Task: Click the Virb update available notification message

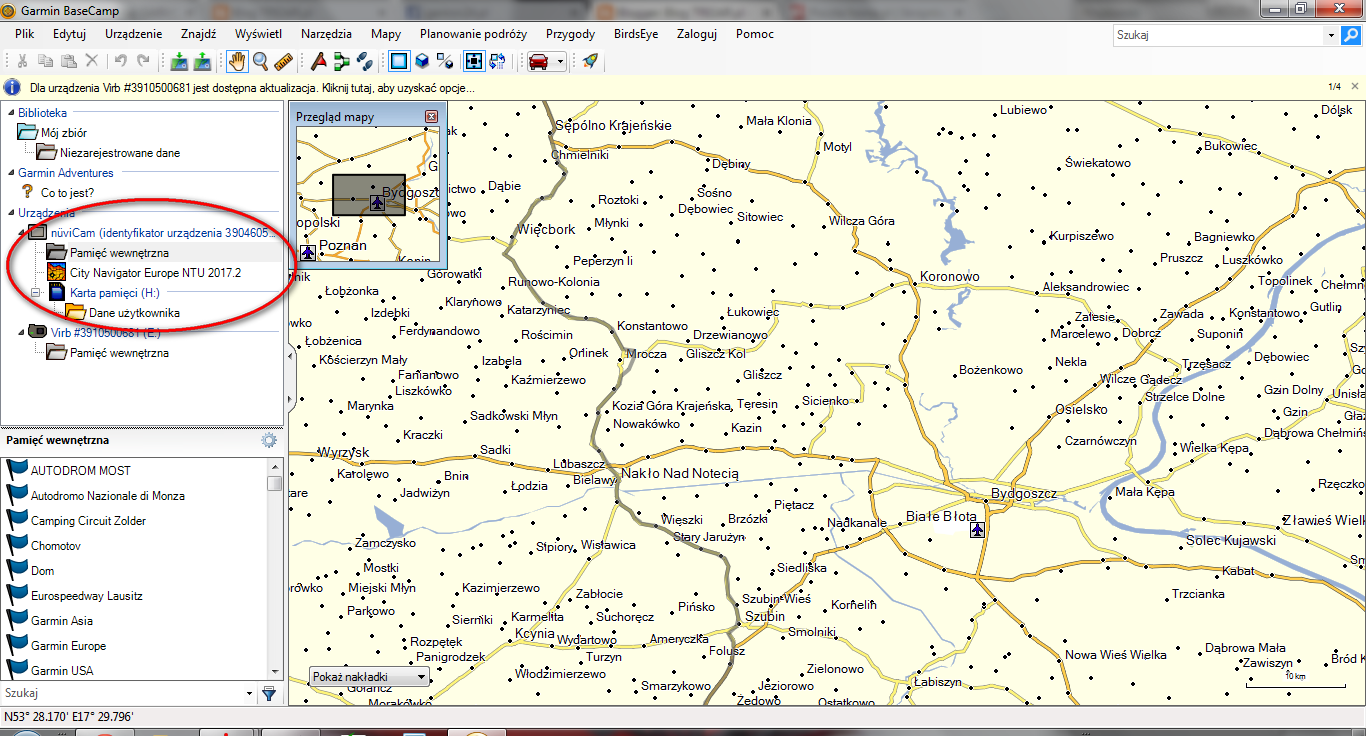Action: pos(252,88)
